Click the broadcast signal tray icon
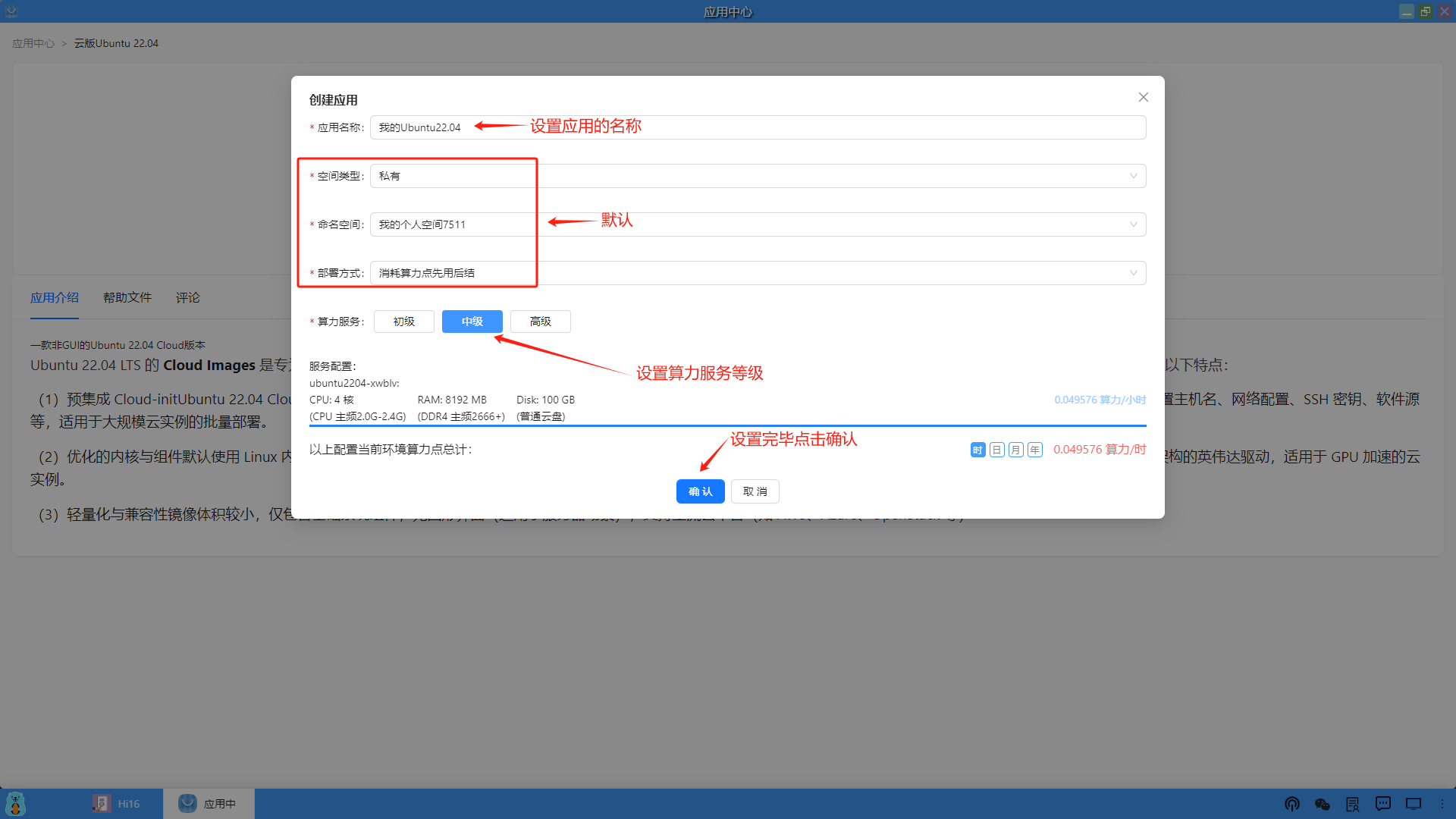 (1292, 804)
